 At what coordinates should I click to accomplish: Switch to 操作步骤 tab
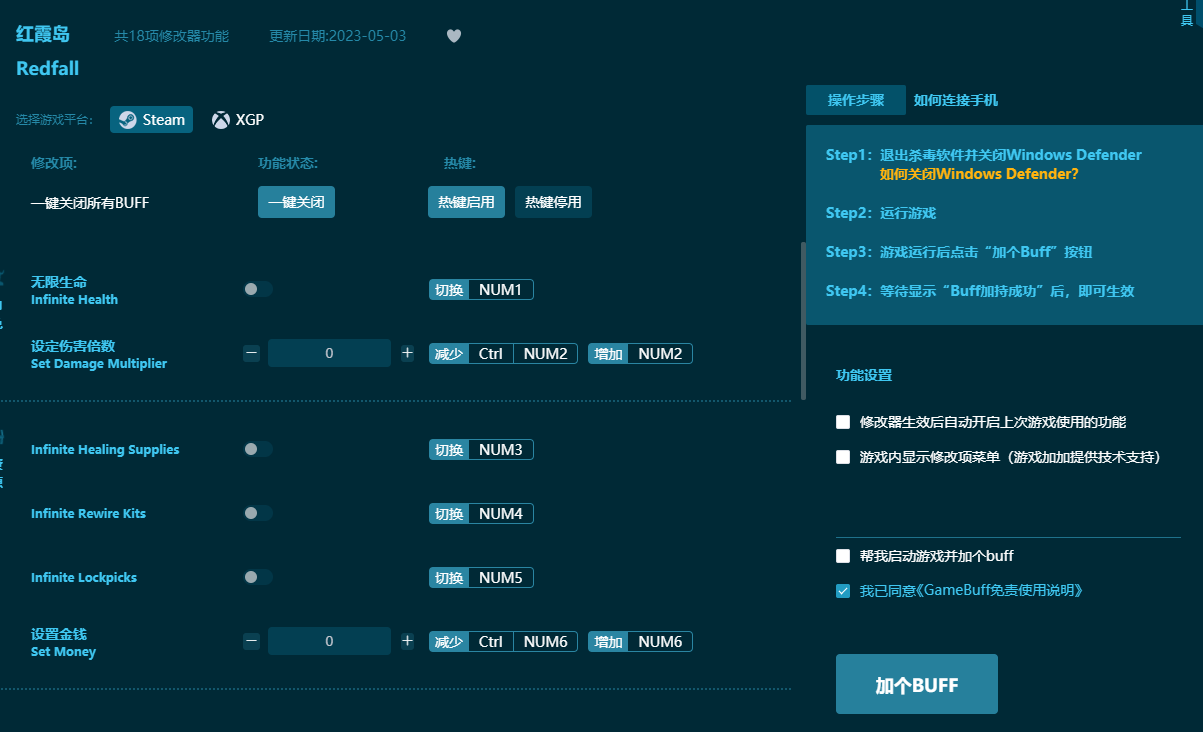click(856, 100)
